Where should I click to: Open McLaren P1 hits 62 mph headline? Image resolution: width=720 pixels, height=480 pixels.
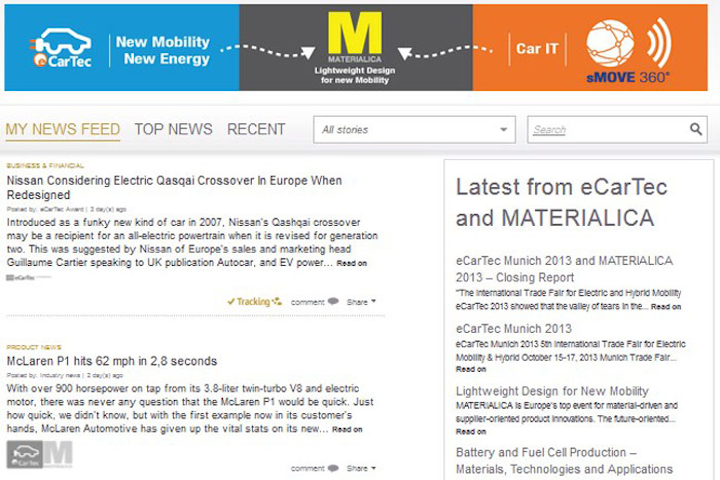[111, 361]
